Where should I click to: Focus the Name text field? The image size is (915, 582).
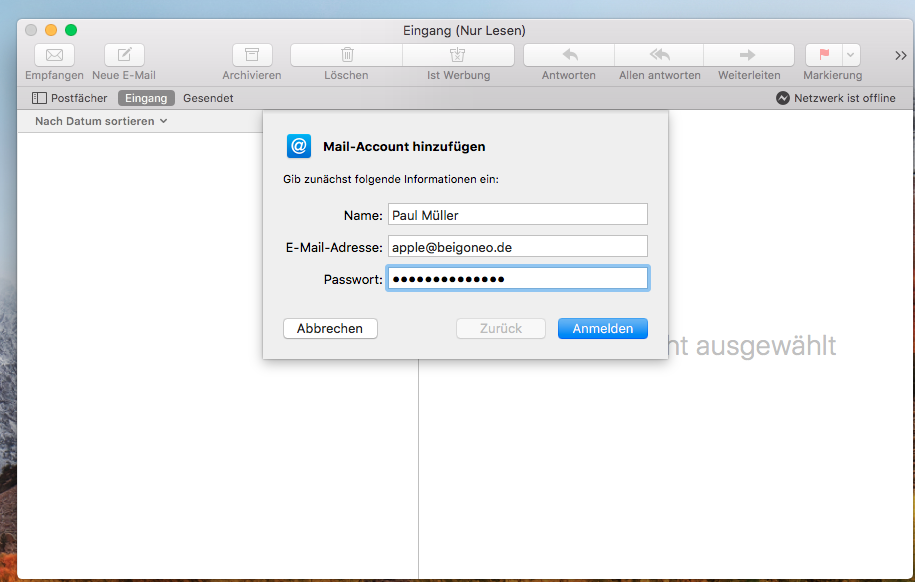point(517,214)
